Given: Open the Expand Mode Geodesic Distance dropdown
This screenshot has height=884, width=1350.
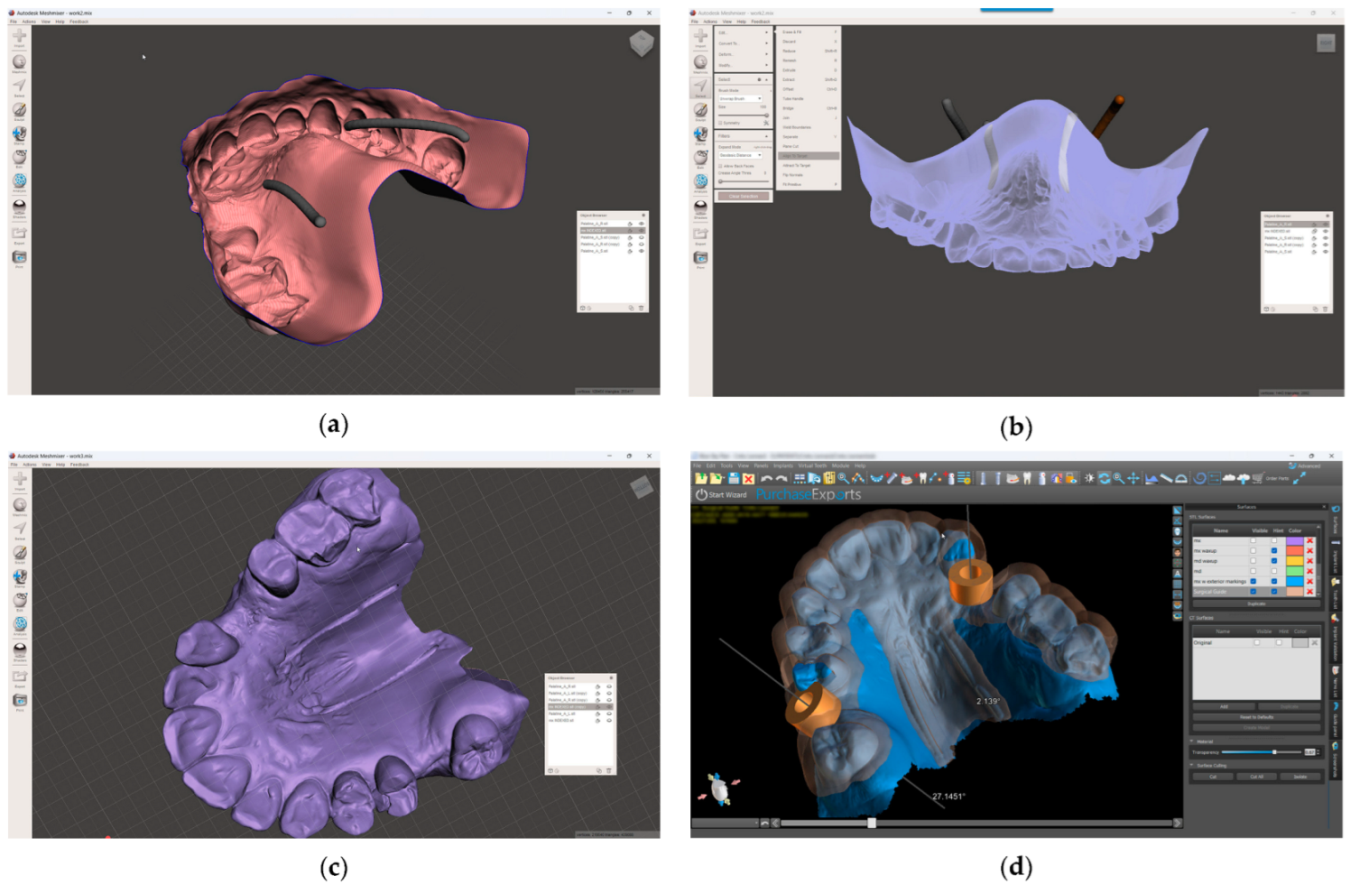Looking at the screenshot, I should pos(741,155).
